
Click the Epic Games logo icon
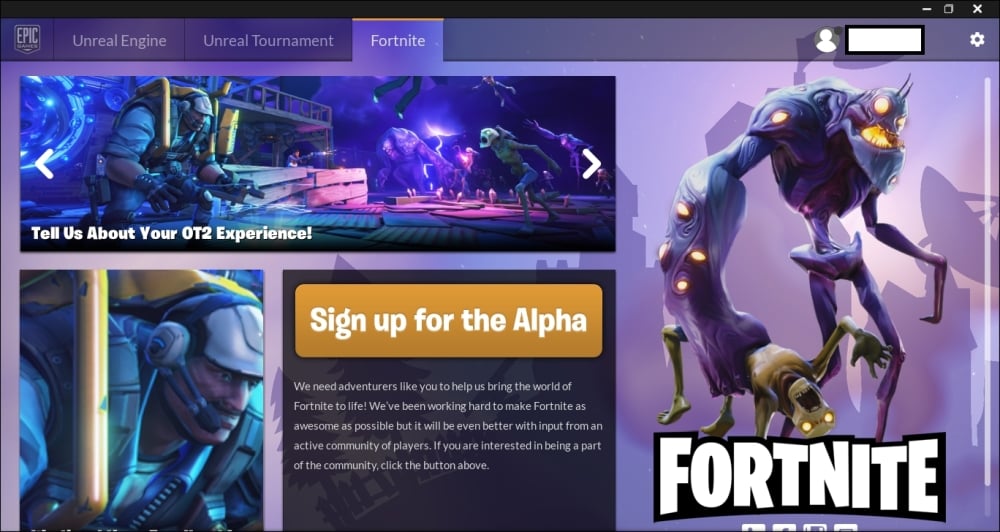(x=27, y=40)
